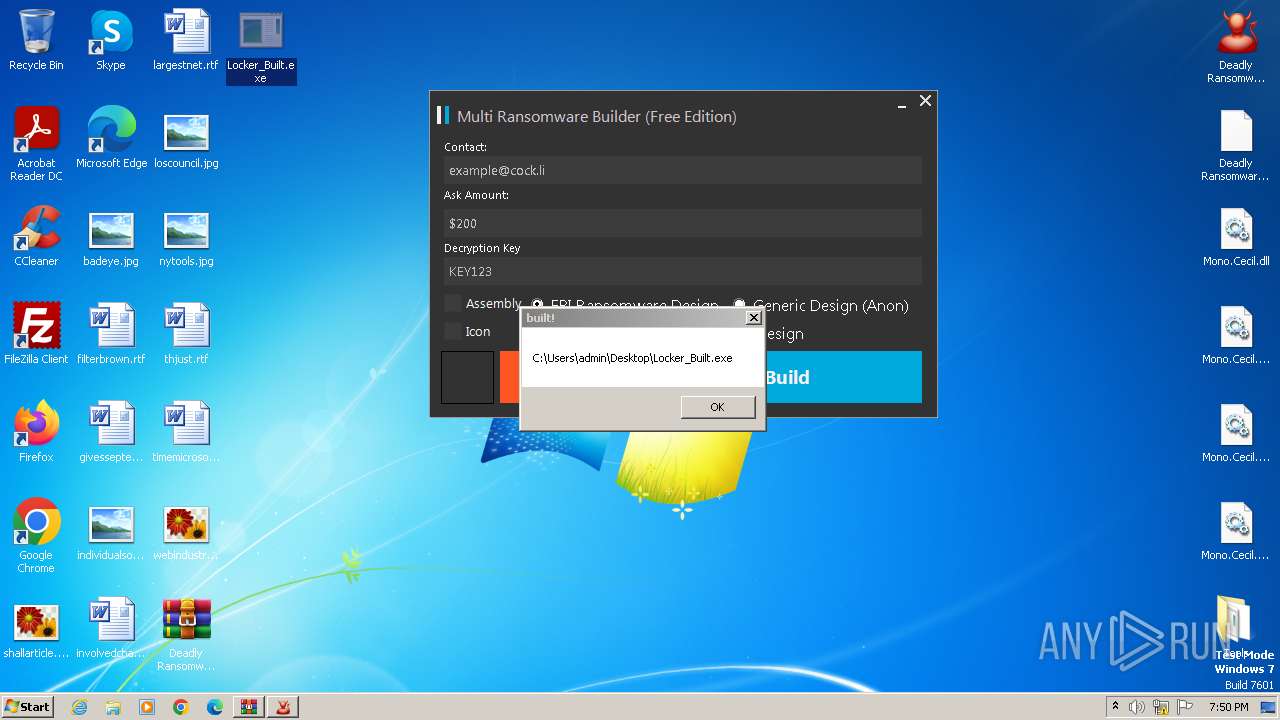Select the individualso... image file
This screenshot has width=1280, height=720.
coord(111,532)
